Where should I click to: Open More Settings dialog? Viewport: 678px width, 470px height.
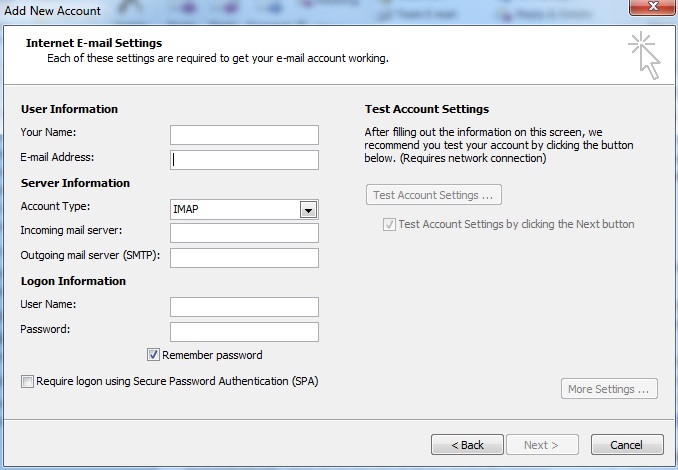click(609, 389)
